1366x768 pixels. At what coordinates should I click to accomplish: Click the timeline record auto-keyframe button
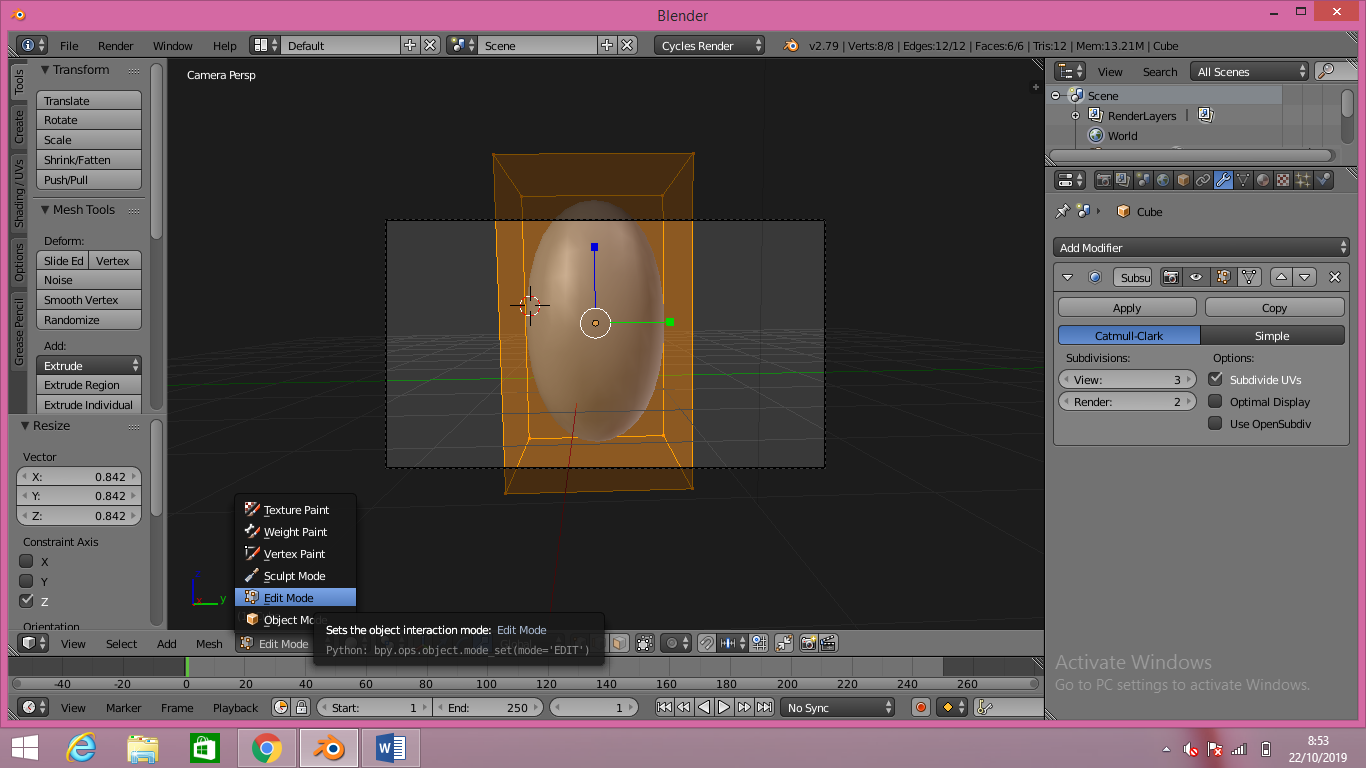click(x=921, y=707)
